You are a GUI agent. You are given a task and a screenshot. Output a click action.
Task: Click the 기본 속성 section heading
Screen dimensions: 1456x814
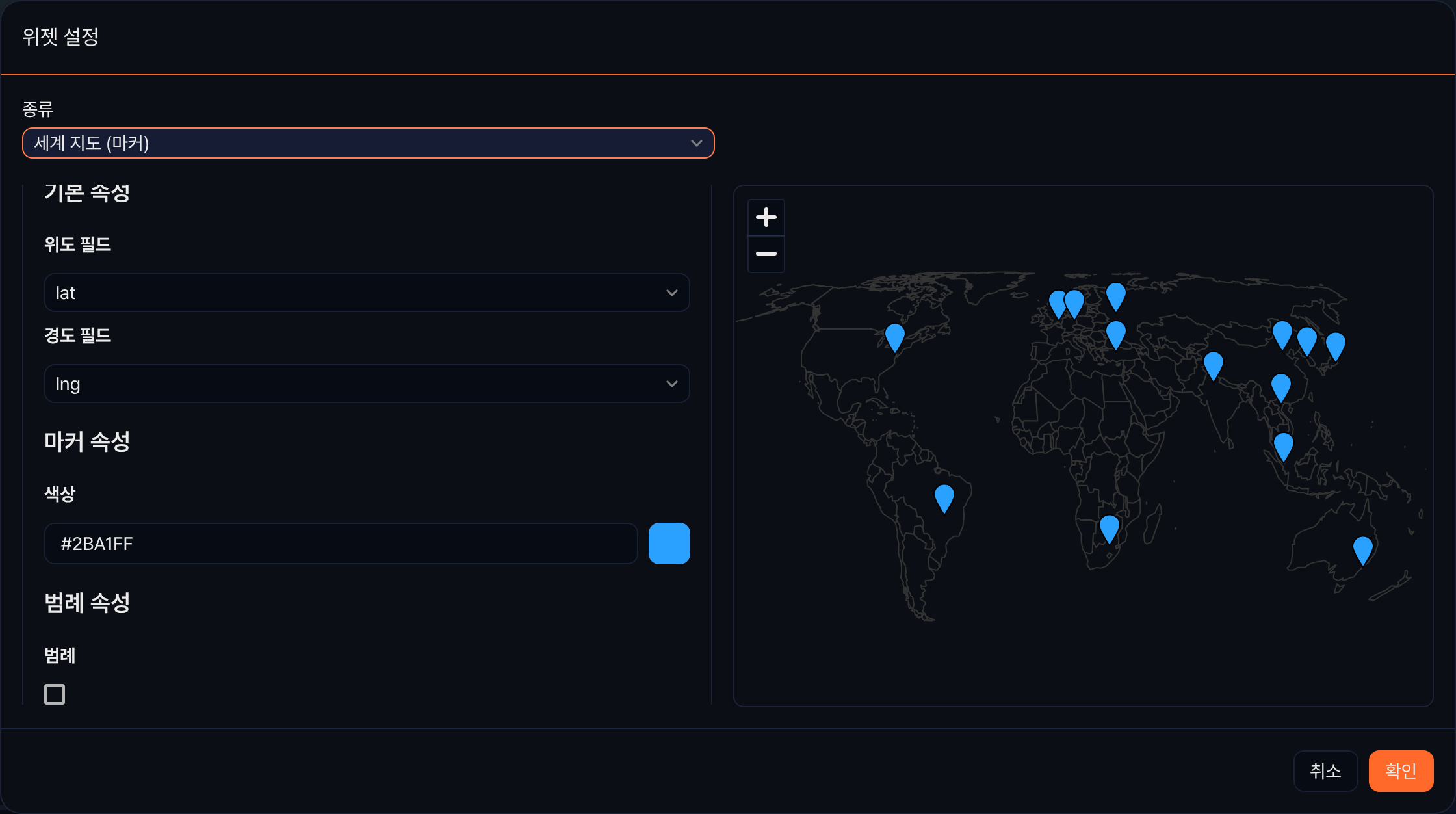[87, 193]
